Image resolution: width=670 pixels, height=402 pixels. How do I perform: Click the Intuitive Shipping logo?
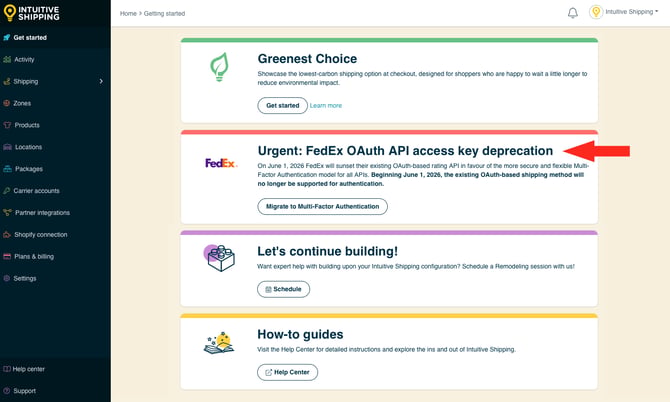click(31, 13)
